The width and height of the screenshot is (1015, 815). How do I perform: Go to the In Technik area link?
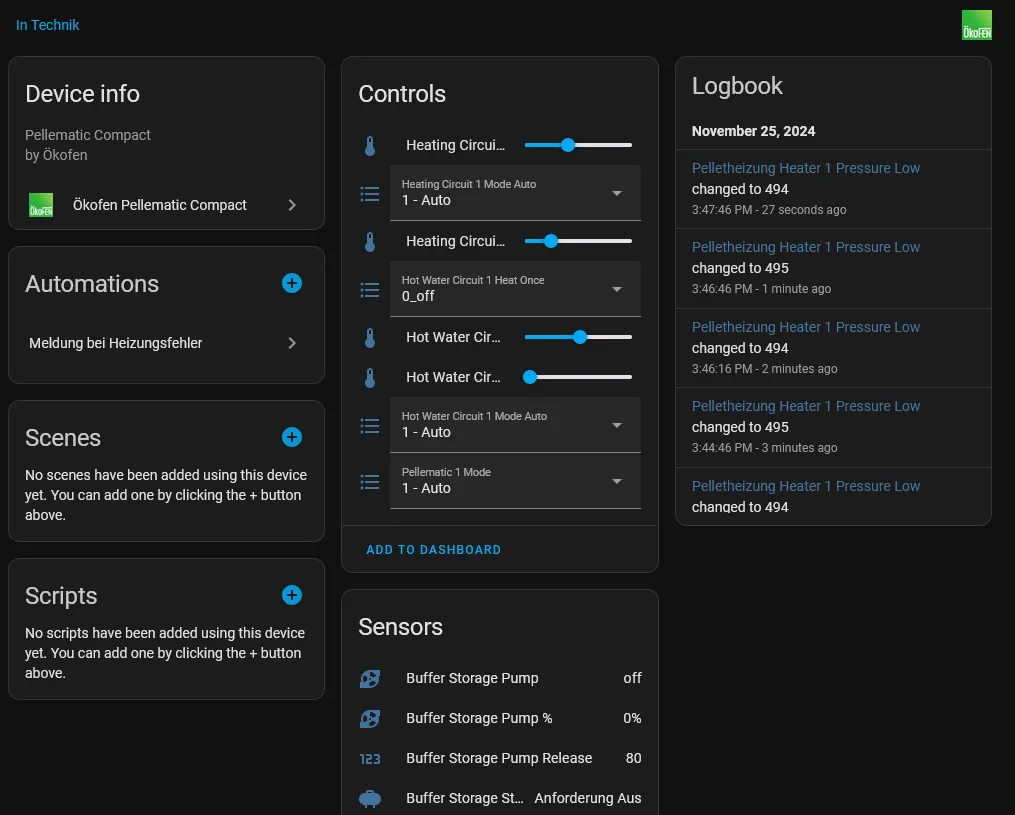47,25
